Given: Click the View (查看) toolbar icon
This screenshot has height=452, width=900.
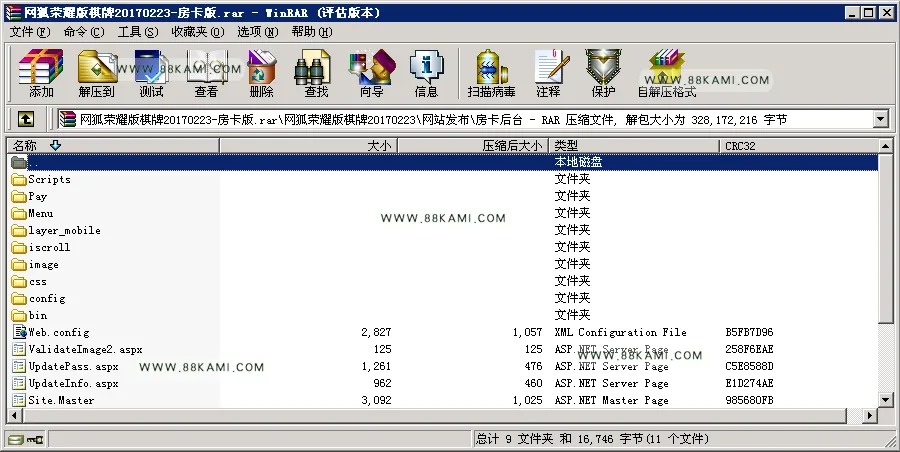Looking at the screenshot, I should point(206,73).
